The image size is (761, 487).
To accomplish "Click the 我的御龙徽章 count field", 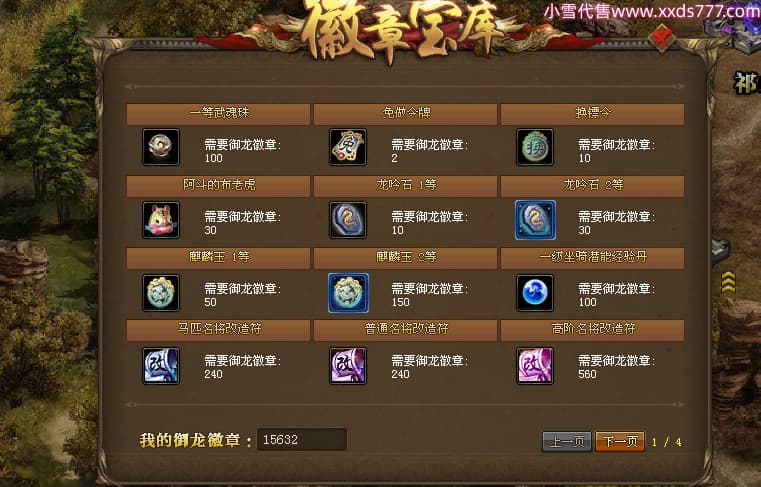I will tap(301, 439).
